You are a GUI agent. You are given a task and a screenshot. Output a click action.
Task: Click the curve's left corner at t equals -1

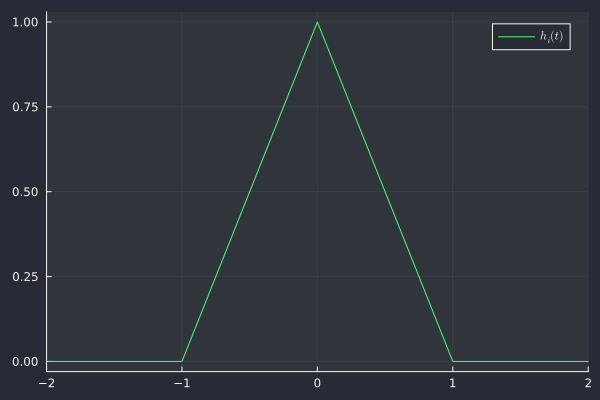point(182,361)
